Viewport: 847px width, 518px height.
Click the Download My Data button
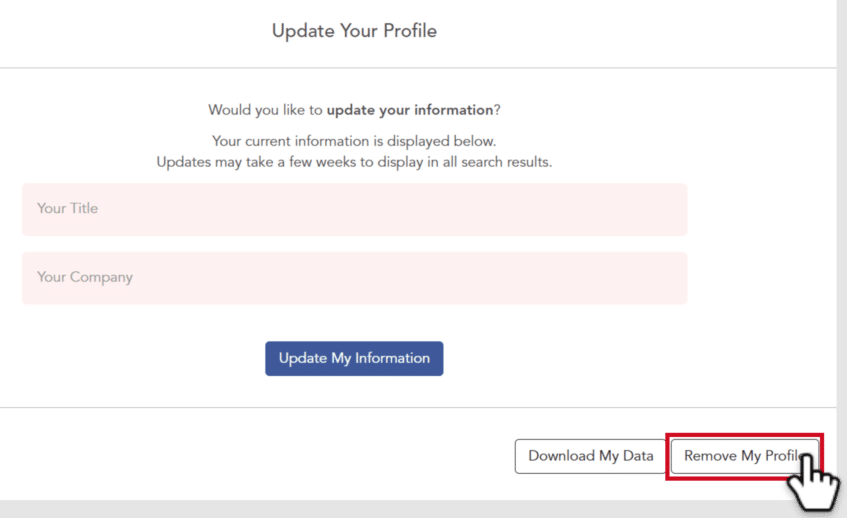[590, 456]
